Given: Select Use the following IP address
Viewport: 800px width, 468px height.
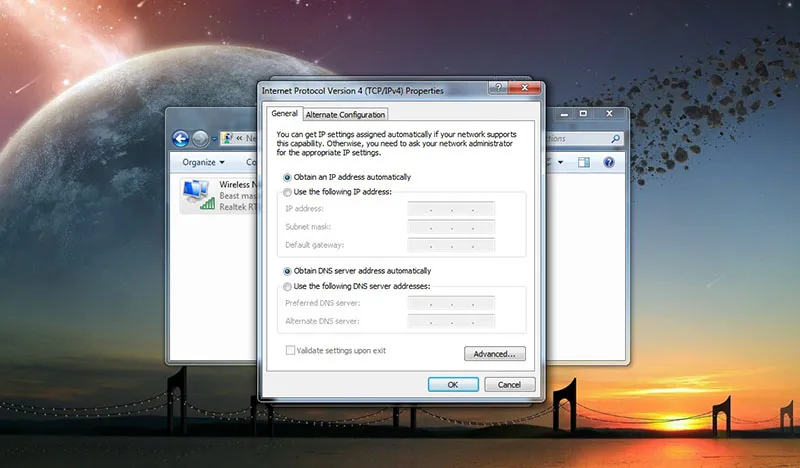Looking at the screenshot, I should coord(288,191).
